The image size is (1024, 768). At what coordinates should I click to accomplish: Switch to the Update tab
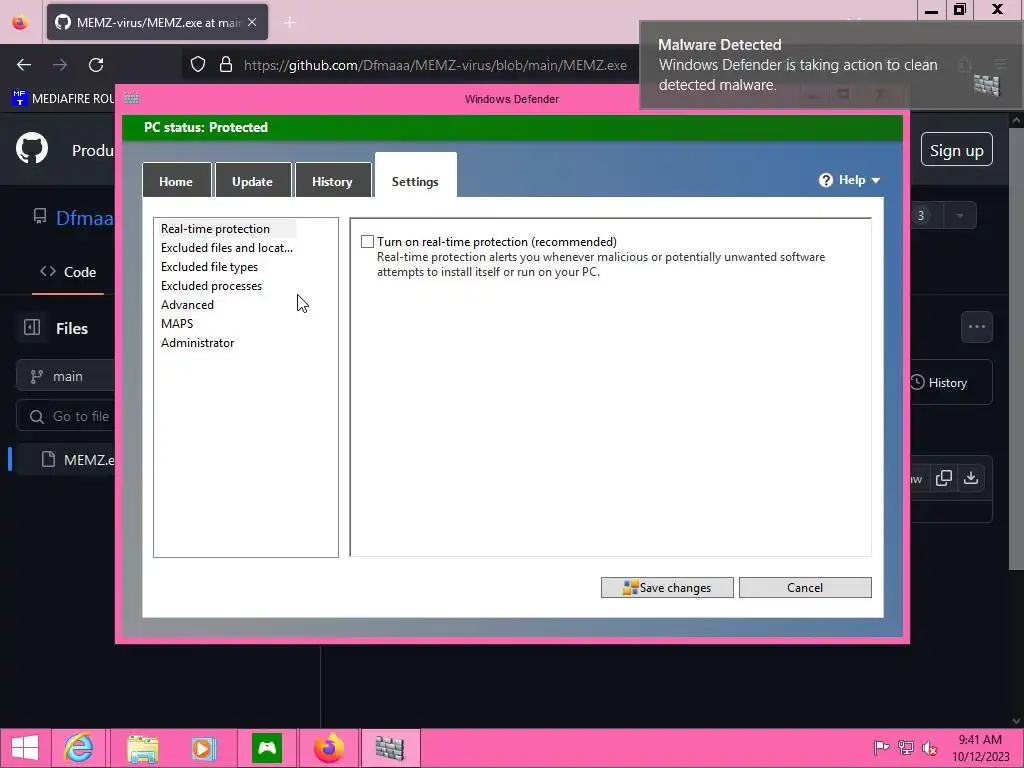click(x=253, y=181)
